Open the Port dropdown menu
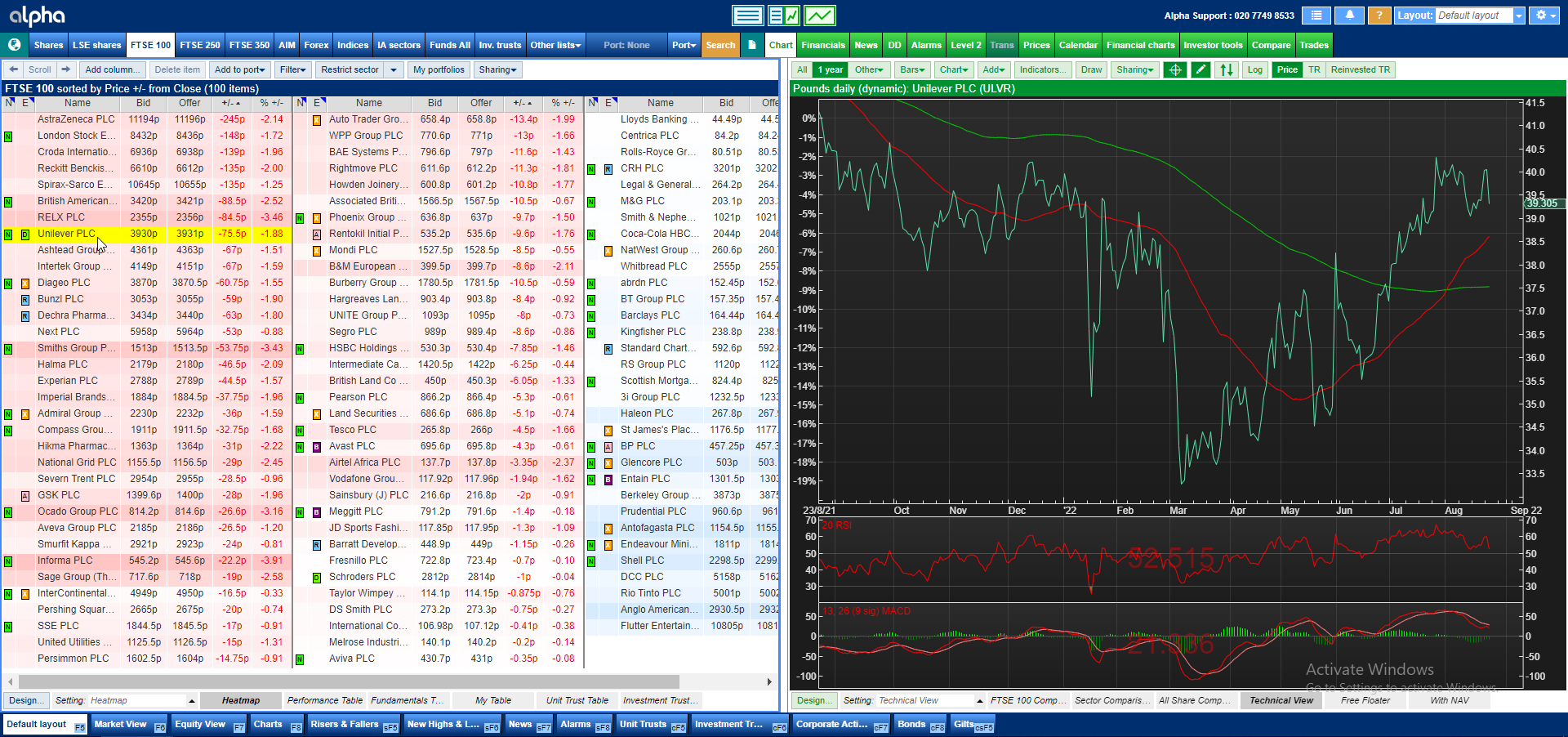Screen dimensions: 1568x737 pyautogui.click(x=684, y=45)
